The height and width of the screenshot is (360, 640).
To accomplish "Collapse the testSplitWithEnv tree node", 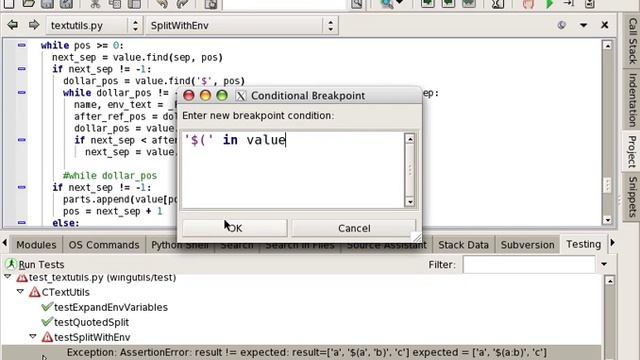I will point(33,337).
